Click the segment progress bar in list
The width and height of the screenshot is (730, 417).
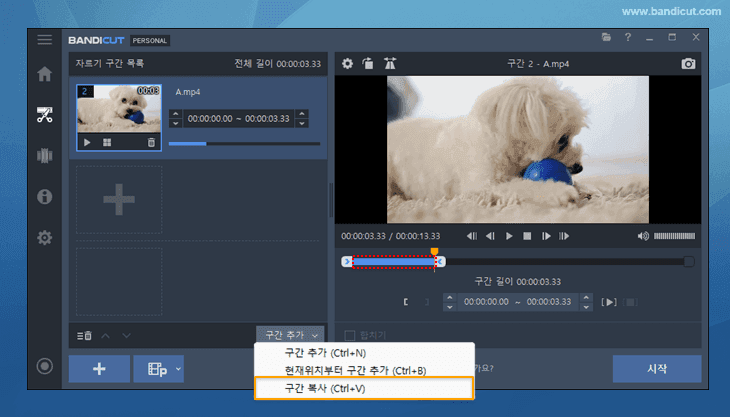(244, 144)
